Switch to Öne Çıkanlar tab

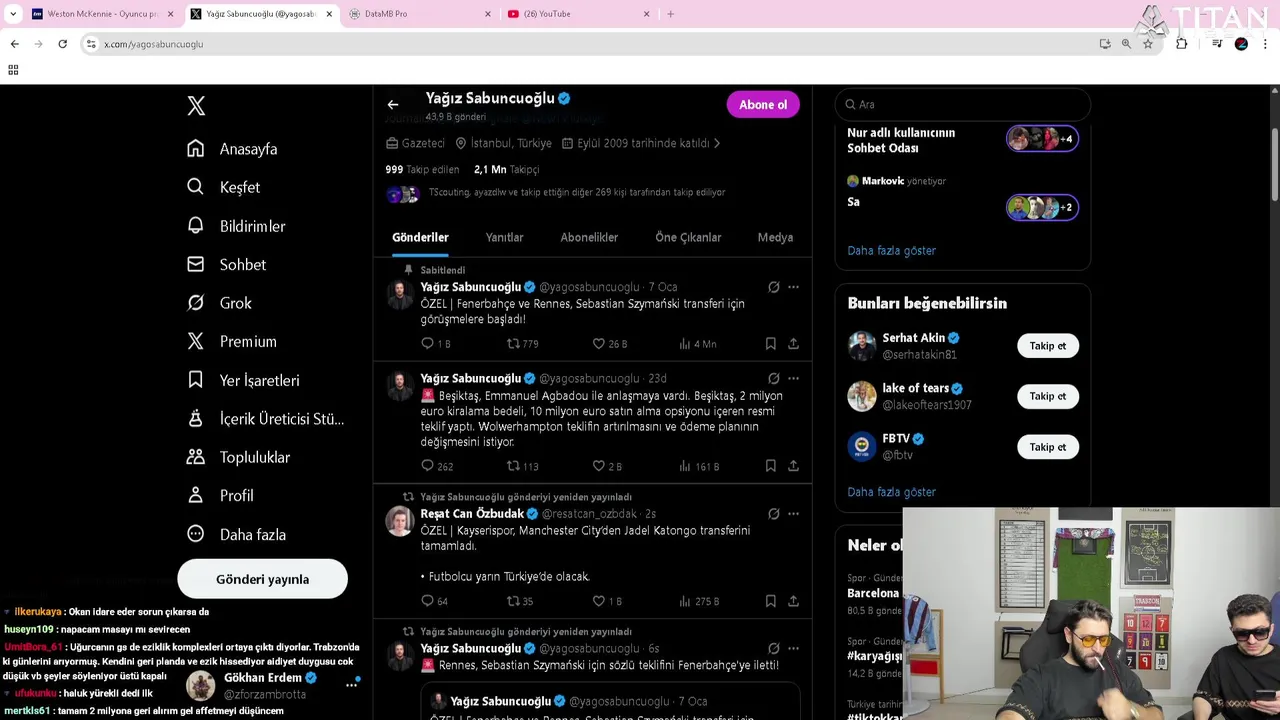tap(688, 238)
